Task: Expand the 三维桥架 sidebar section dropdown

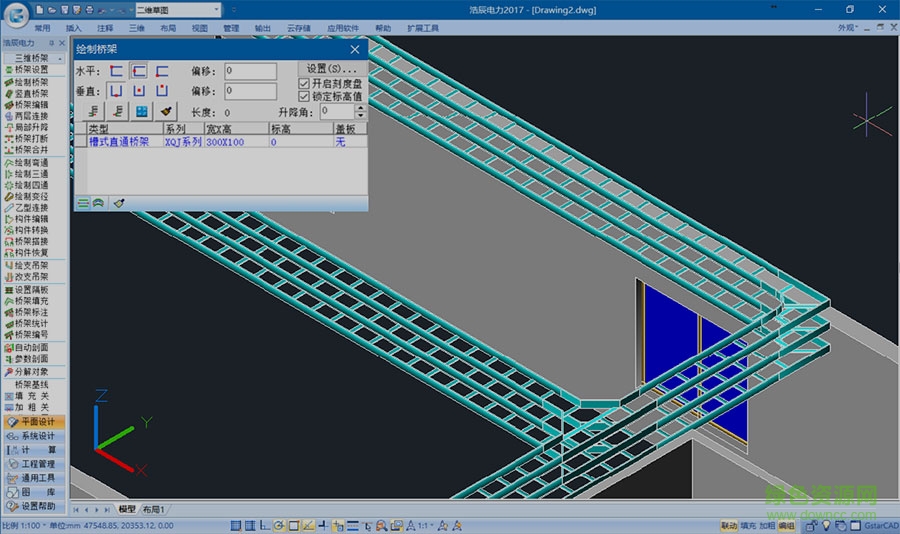Action: [x=61, y=58]
